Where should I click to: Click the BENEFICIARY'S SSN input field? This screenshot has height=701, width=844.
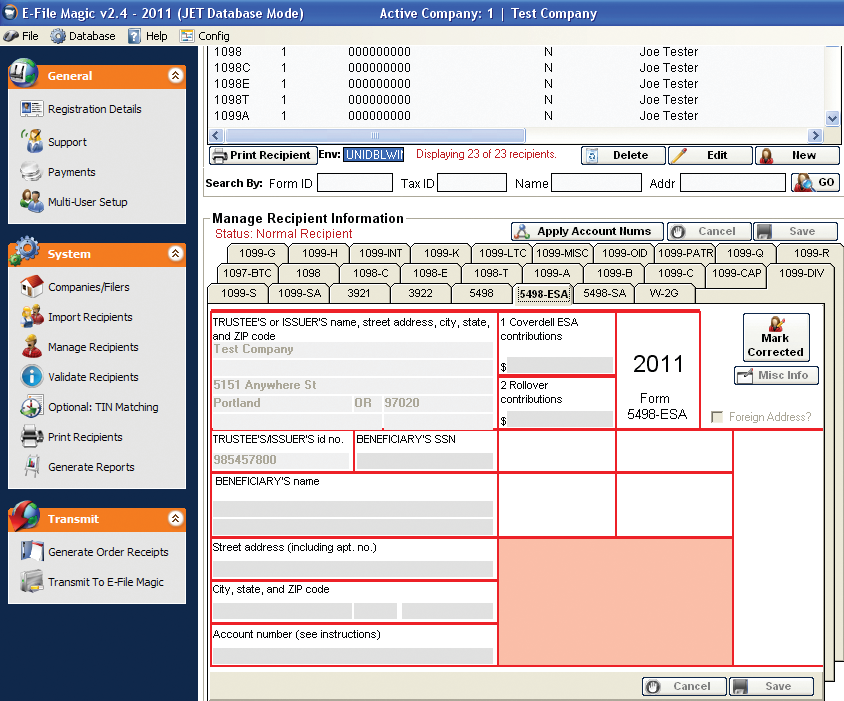tap(425, 461)
